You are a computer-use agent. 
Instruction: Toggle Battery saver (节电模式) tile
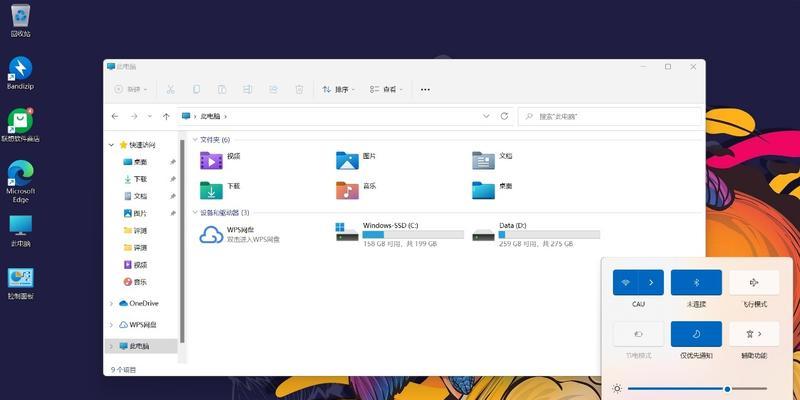[x=638, y=334]
